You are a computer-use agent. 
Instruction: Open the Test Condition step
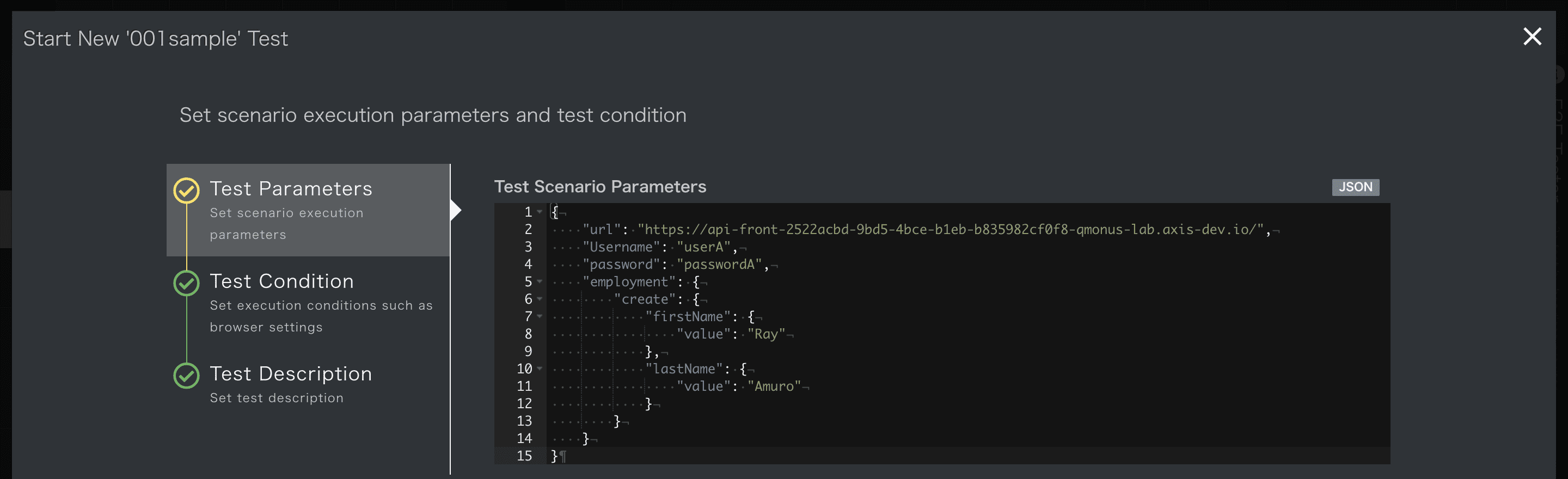click(308, 303)
